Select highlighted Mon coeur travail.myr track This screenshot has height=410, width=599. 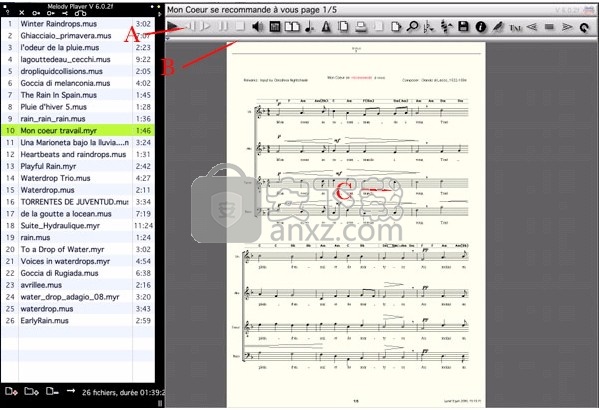click(x=78, y=130)
